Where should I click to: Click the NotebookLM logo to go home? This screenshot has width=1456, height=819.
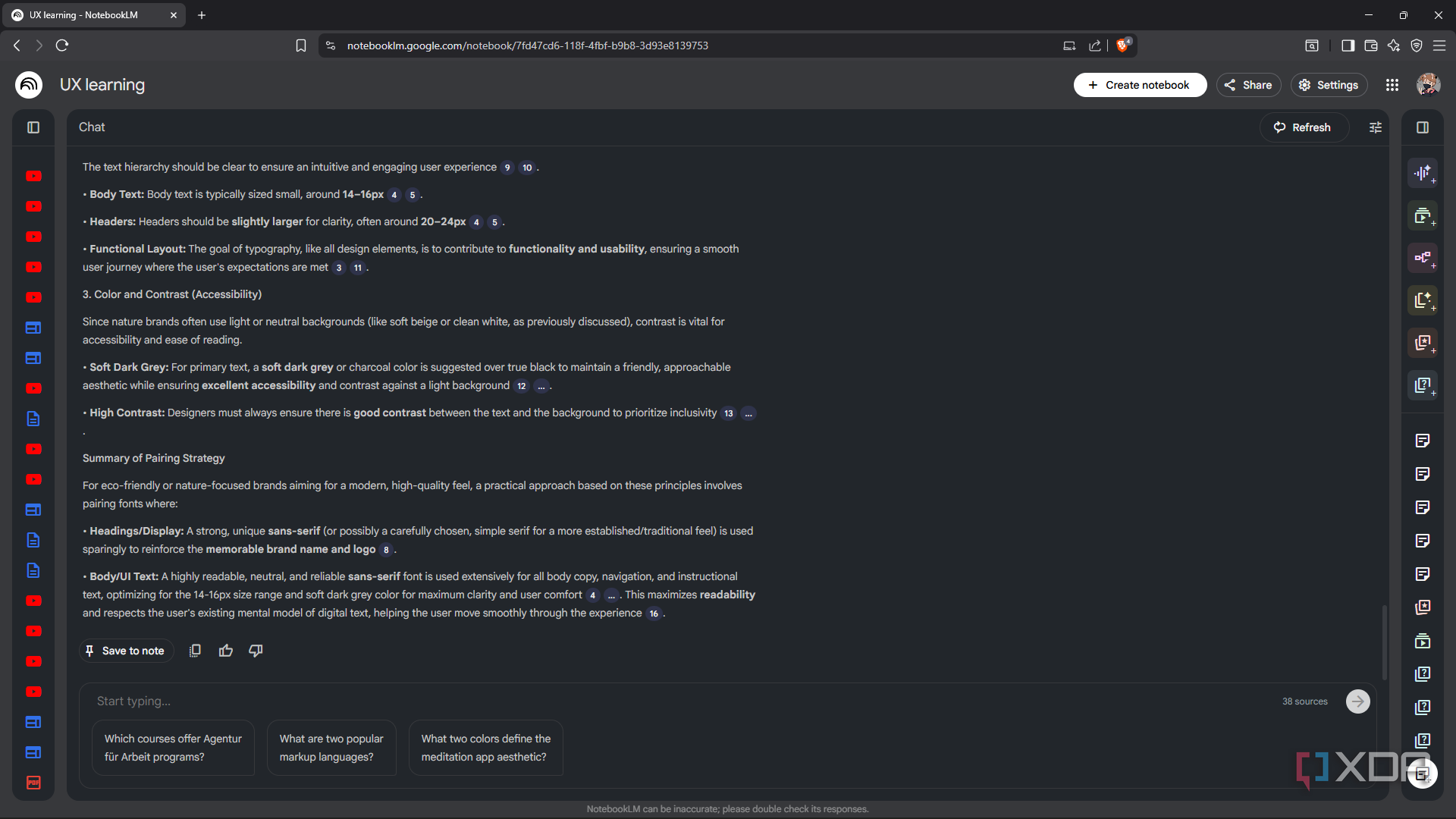(x=29, y=85)
